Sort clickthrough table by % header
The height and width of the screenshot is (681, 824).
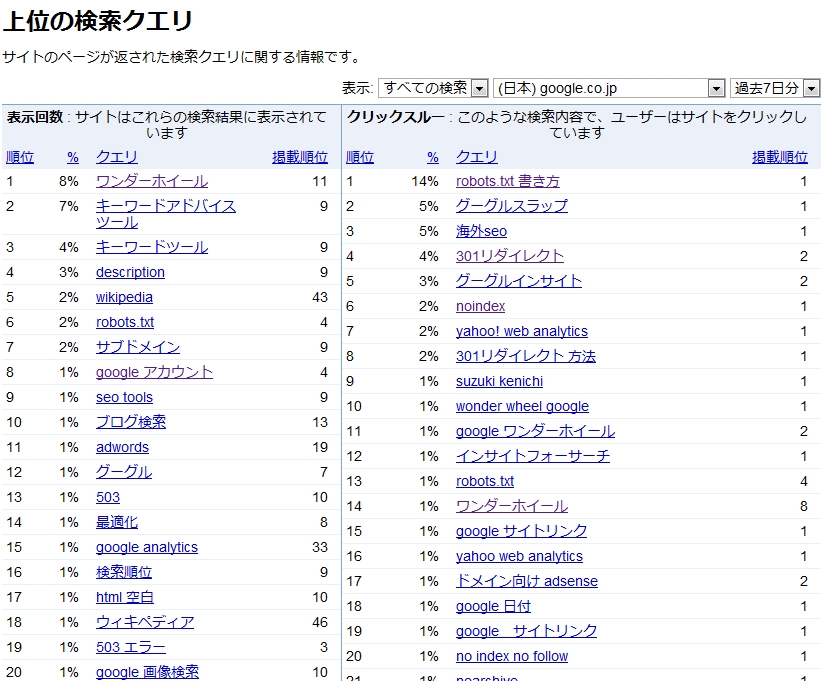coord(432,157)
